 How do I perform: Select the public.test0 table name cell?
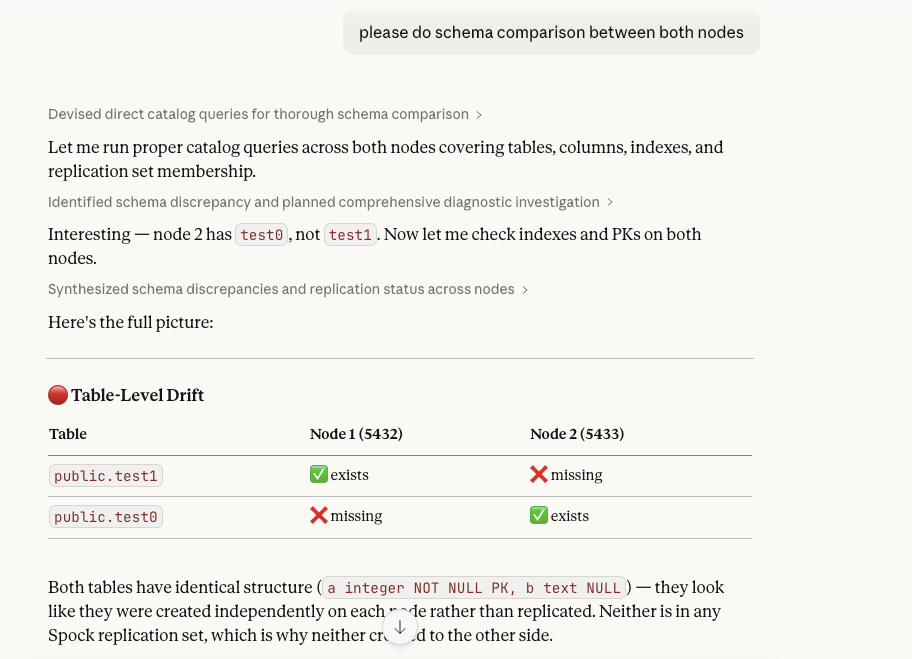(106, 517)
